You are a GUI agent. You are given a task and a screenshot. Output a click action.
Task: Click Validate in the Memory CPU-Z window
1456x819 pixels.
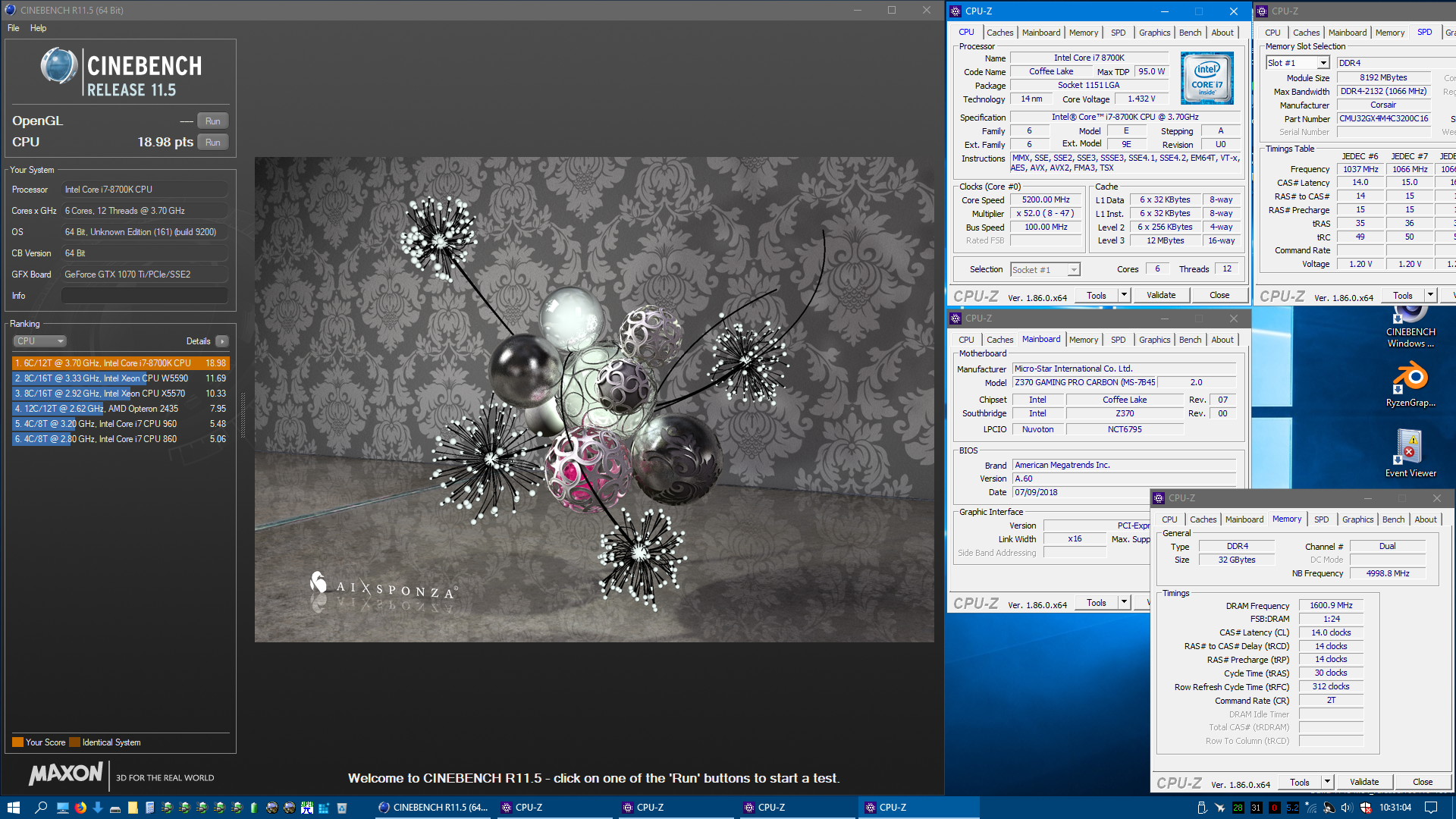coord(1364,782)
